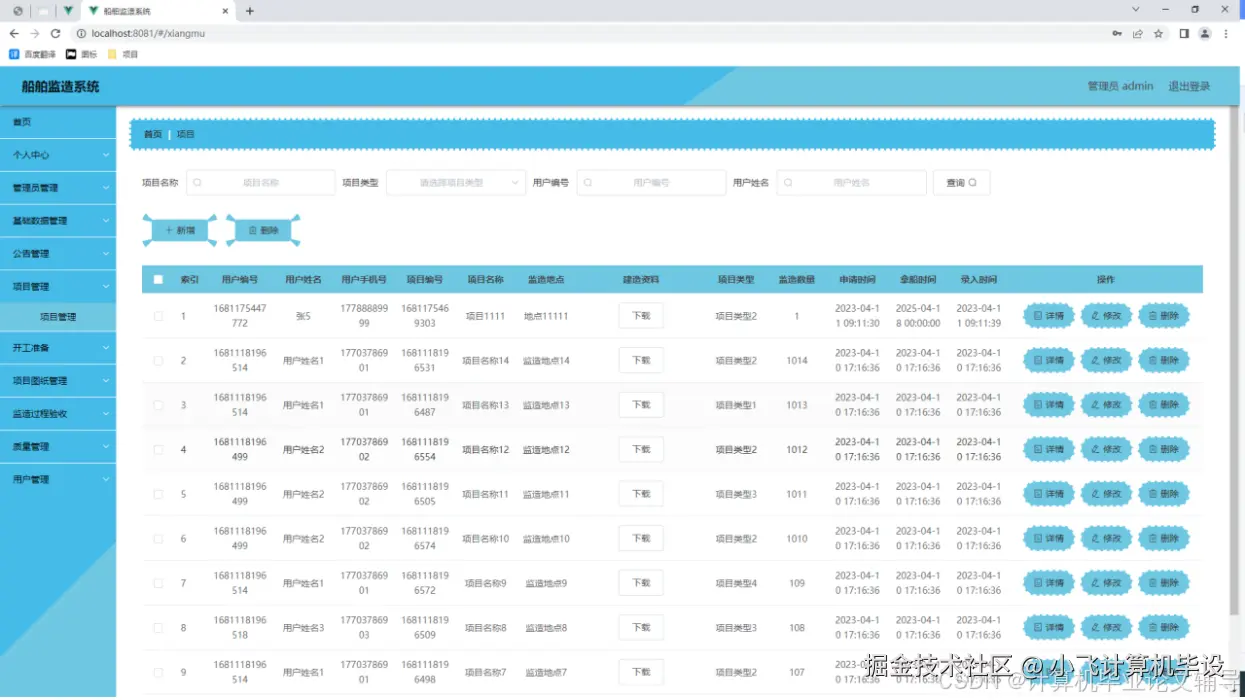Tick checkbox for row index 5
The width and height of the screenshot is (1245, 700).
click(158, 494)
